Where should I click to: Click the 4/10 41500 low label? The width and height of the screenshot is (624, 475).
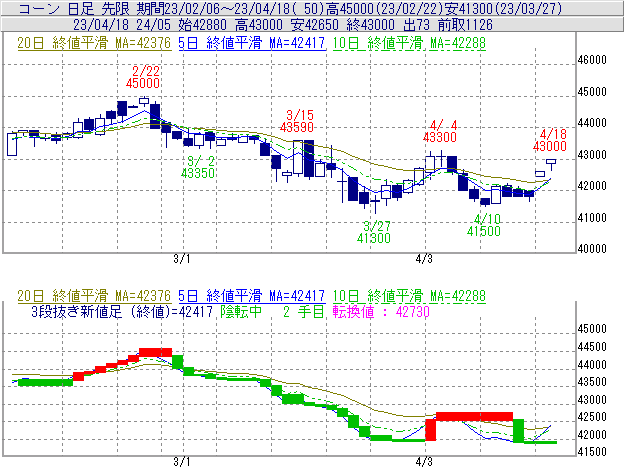coord(484,225)
